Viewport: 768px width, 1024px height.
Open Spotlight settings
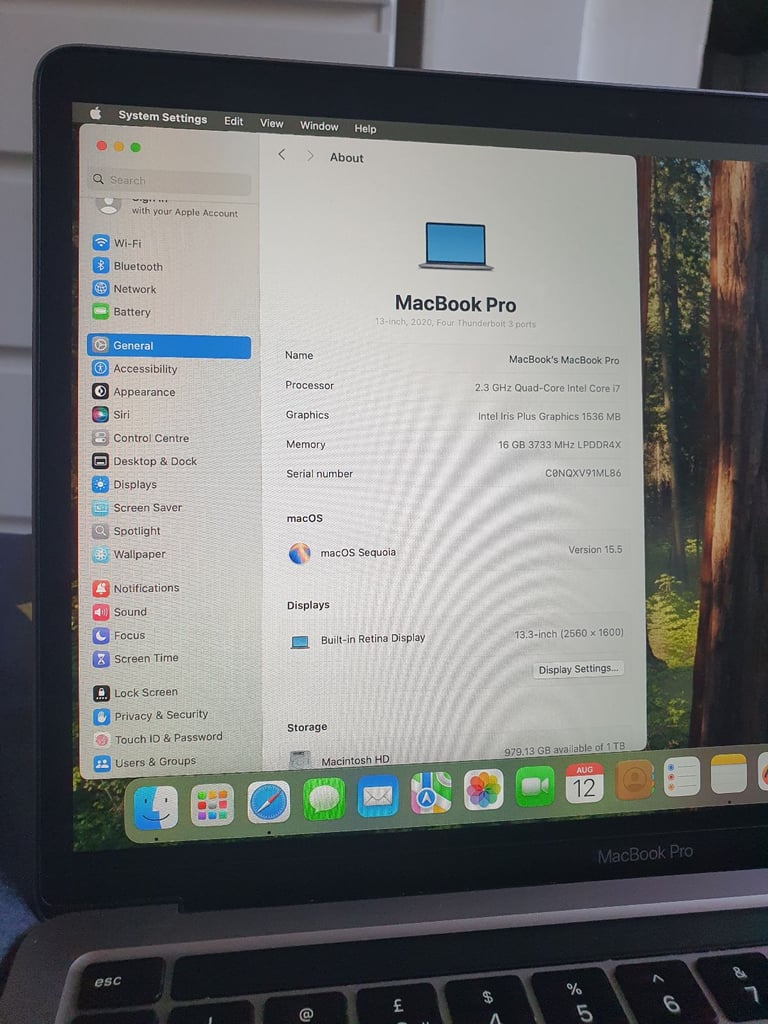pos(127,531)
